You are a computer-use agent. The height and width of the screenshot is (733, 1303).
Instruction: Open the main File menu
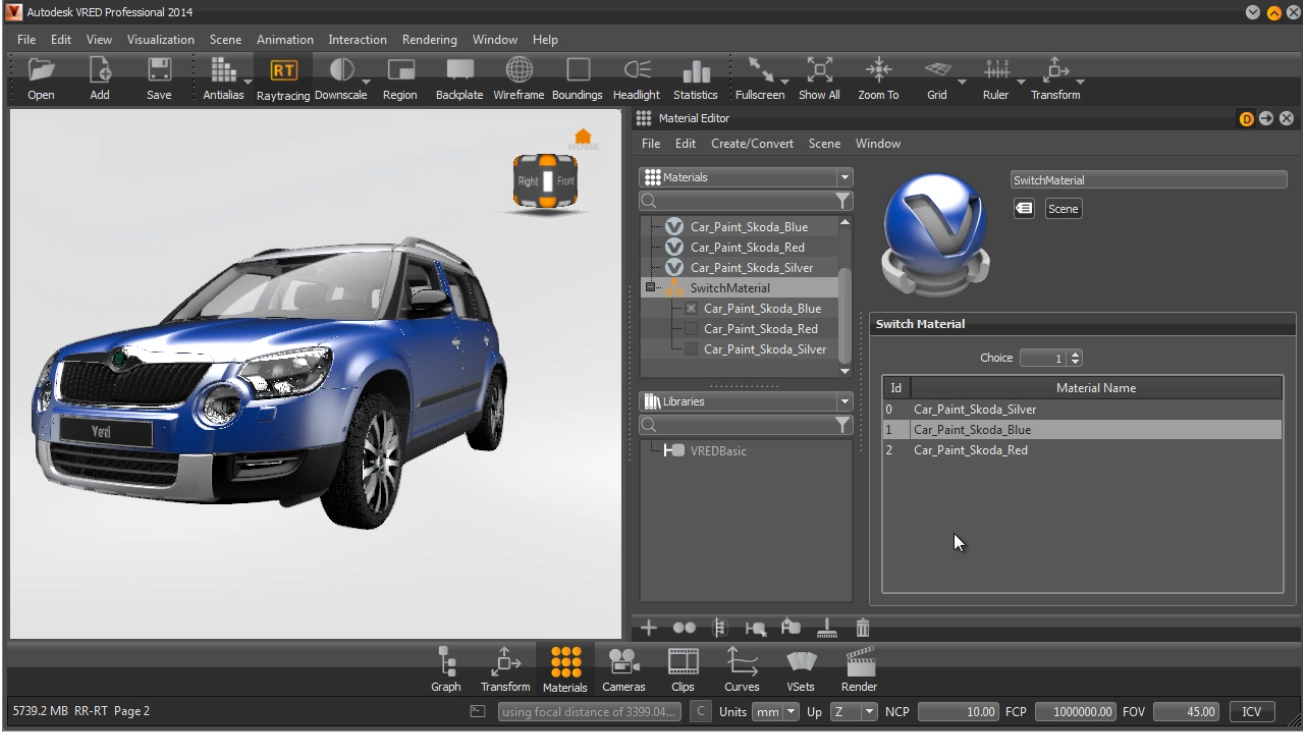[x=26, y=40]
